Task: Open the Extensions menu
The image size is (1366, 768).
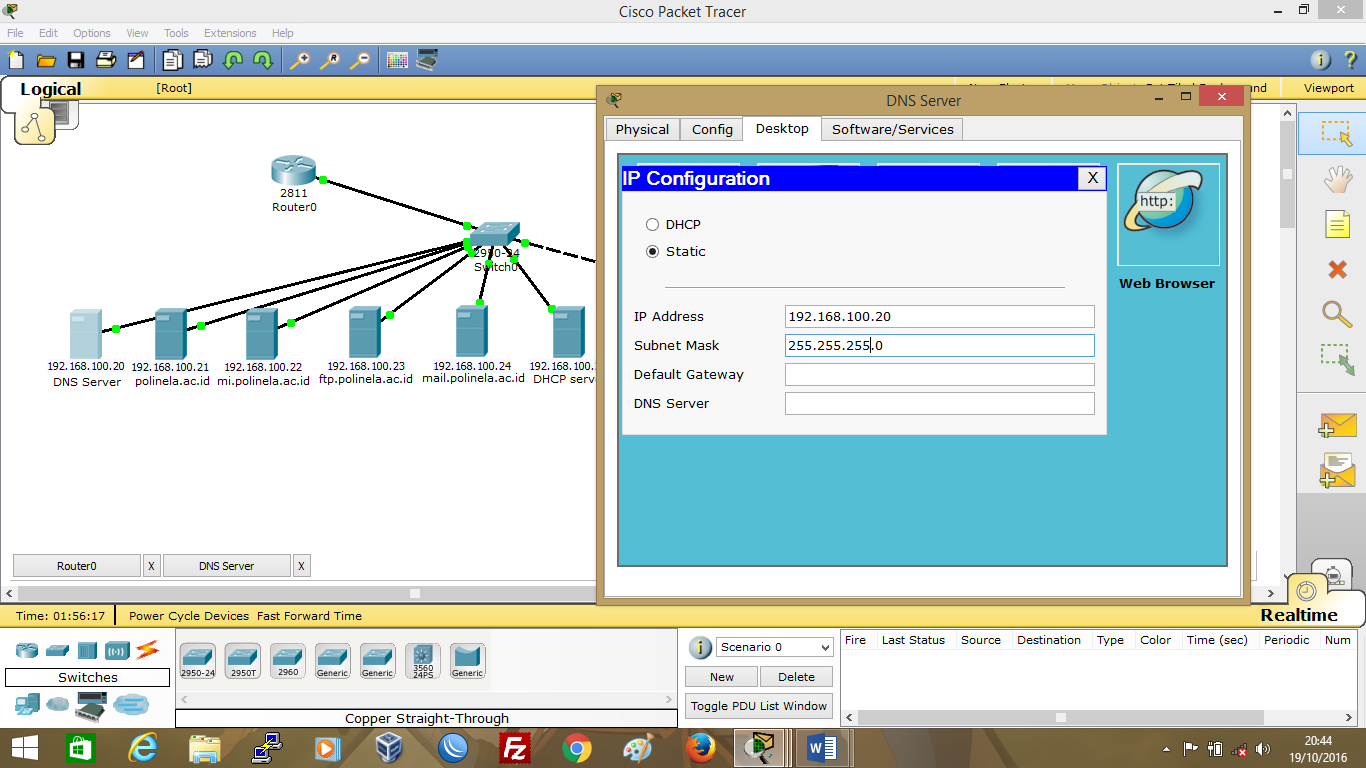Action: 230,33
